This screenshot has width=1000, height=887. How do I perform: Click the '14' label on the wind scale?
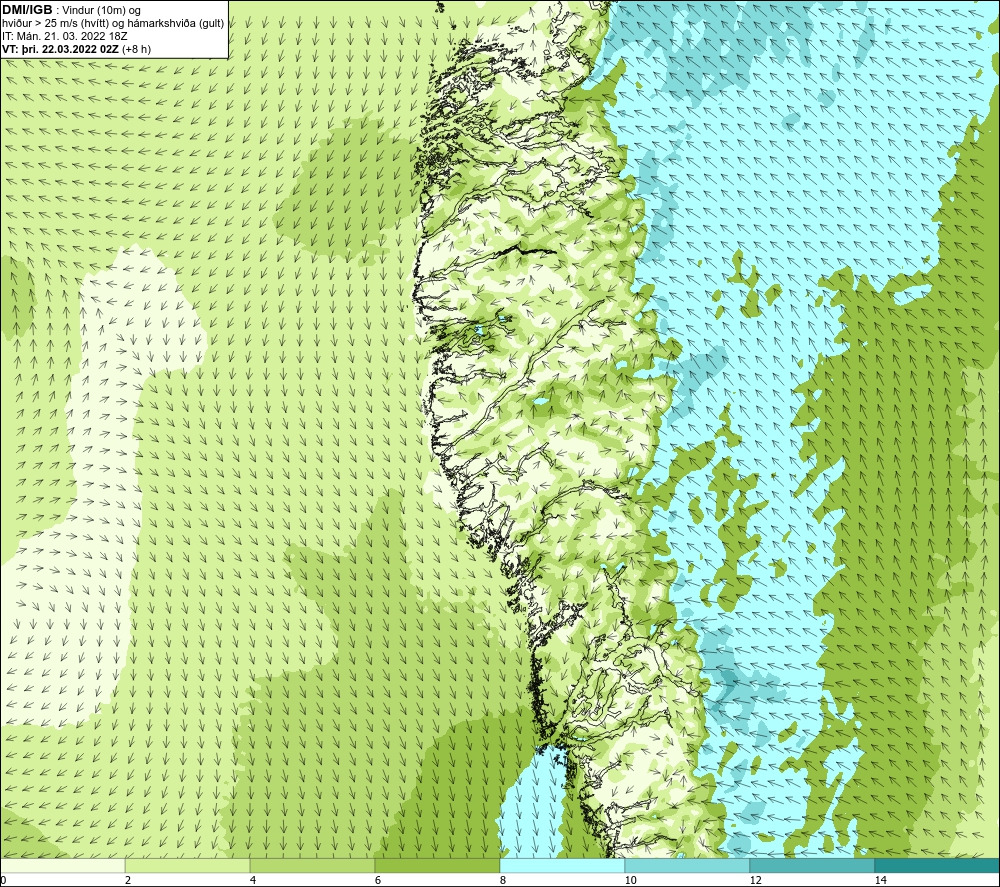pos(881,880)
